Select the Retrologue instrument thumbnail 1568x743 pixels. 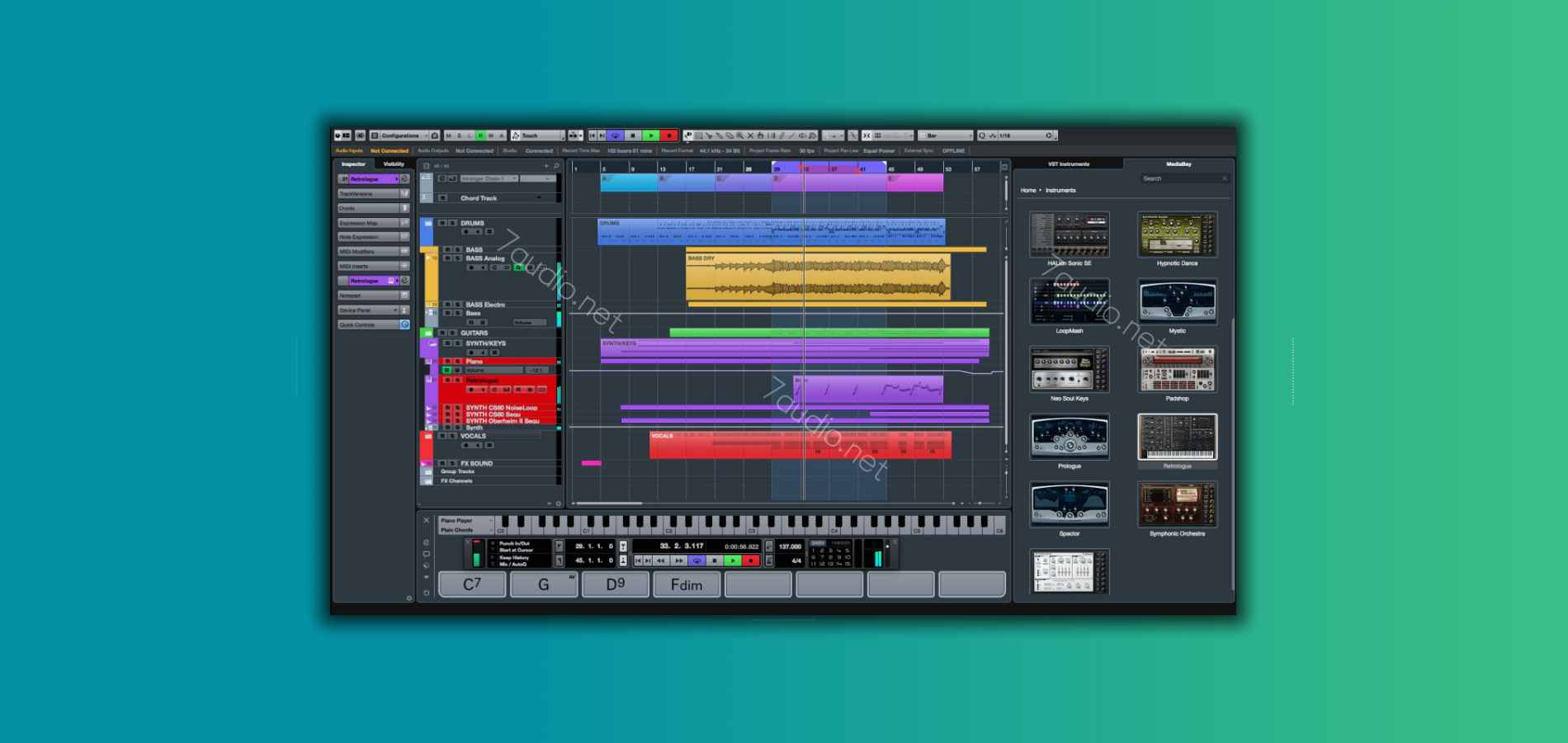click(x=1178, y=438)
